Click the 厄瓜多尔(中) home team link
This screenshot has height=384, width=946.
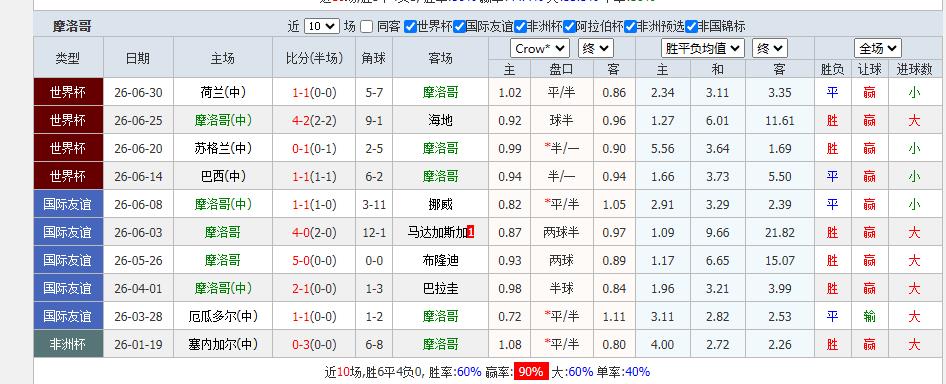click(223, 316)
